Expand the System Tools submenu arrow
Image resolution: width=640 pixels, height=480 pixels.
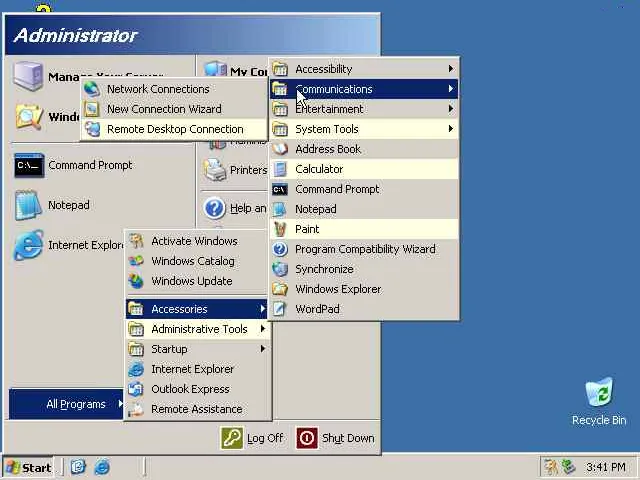[451, 129]
